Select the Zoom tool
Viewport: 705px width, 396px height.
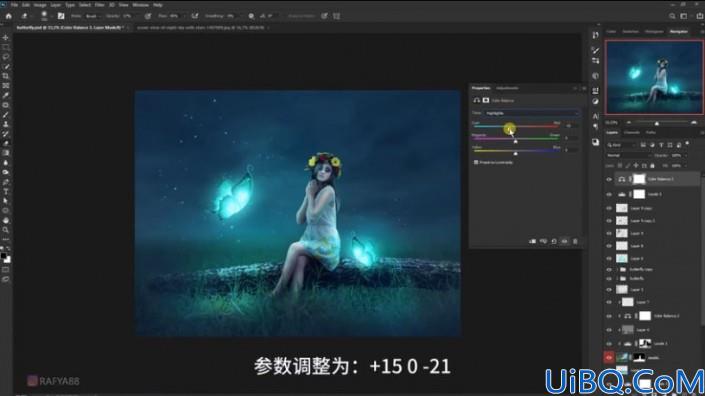pos(5,230)
